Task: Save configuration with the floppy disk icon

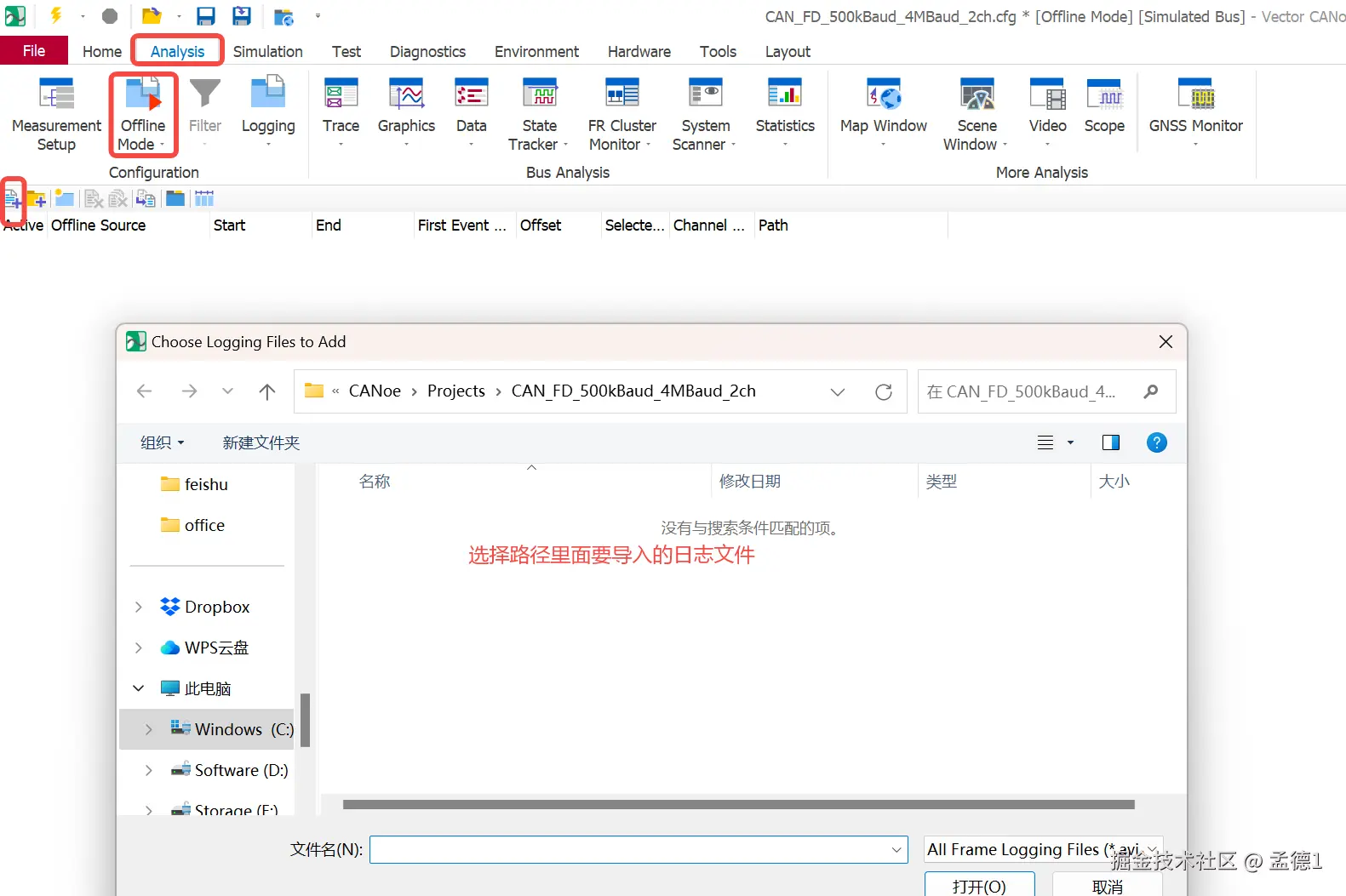Action: [x=206, y=16]
